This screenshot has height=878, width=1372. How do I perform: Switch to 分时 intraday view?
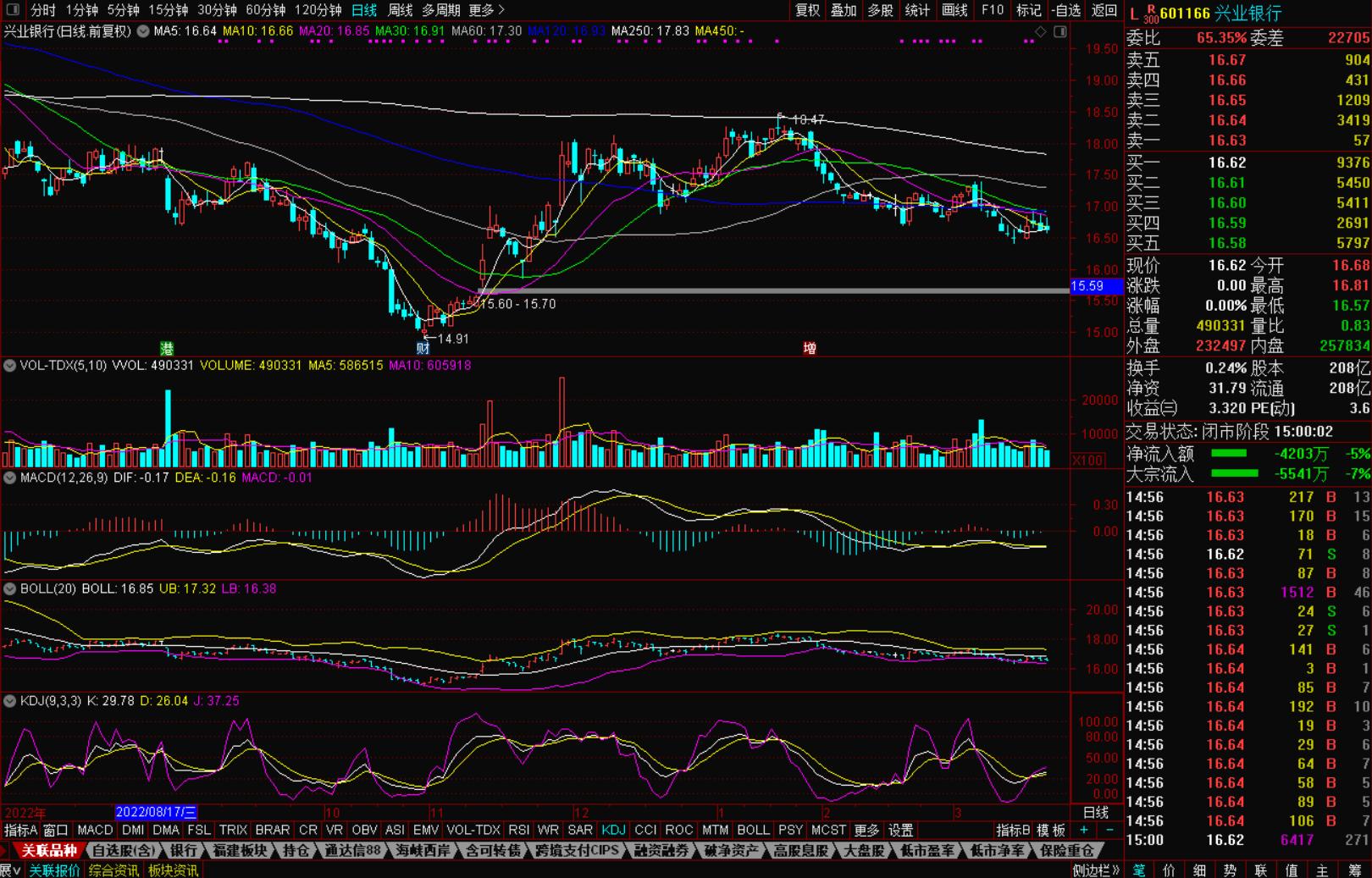(42, 10)
